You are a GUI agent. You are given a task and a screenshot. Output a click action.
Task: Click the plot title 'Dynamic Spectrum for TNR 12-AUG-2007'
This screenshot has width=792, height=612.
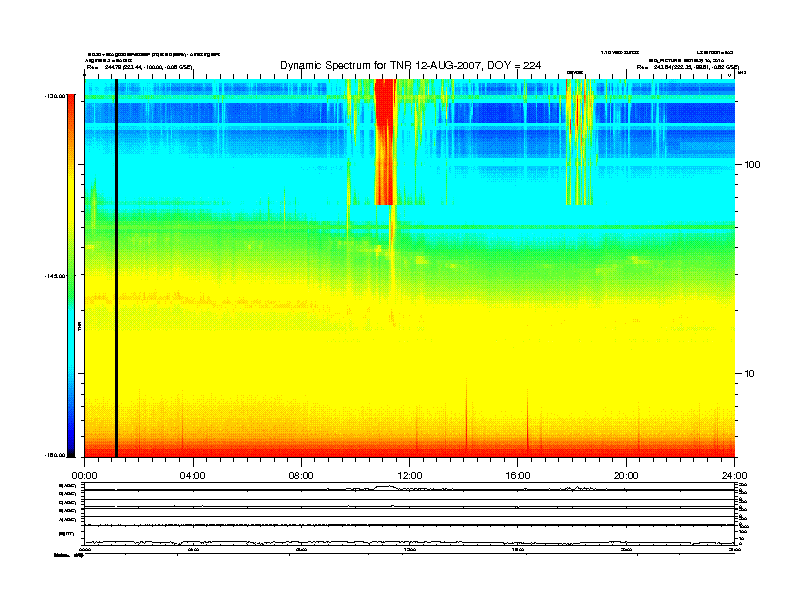410,65
